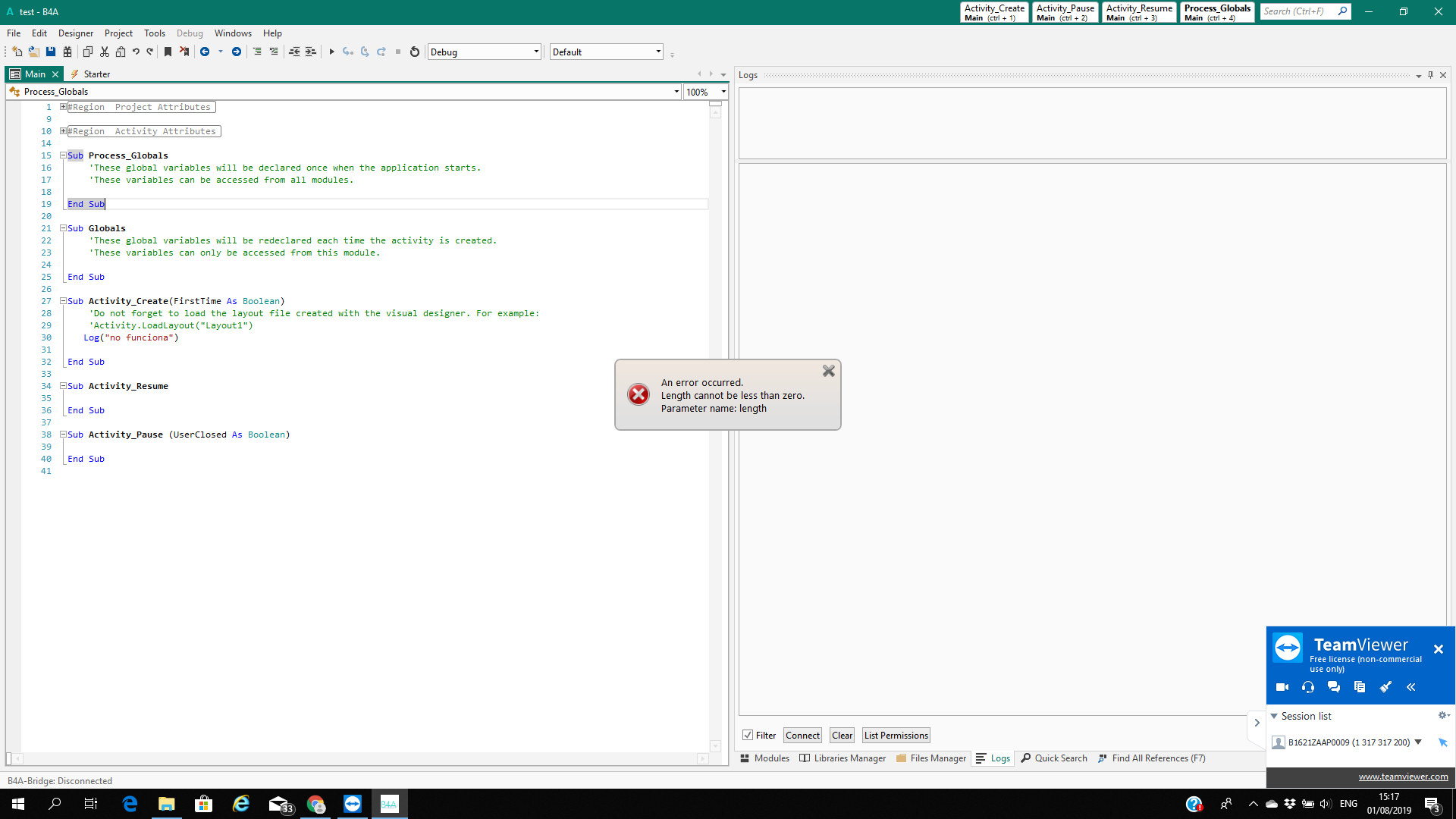Image resolution: width=1456 pixels, height=819 pixels.
Task: Click the New file toolbar icon
Action: [17, 52]
